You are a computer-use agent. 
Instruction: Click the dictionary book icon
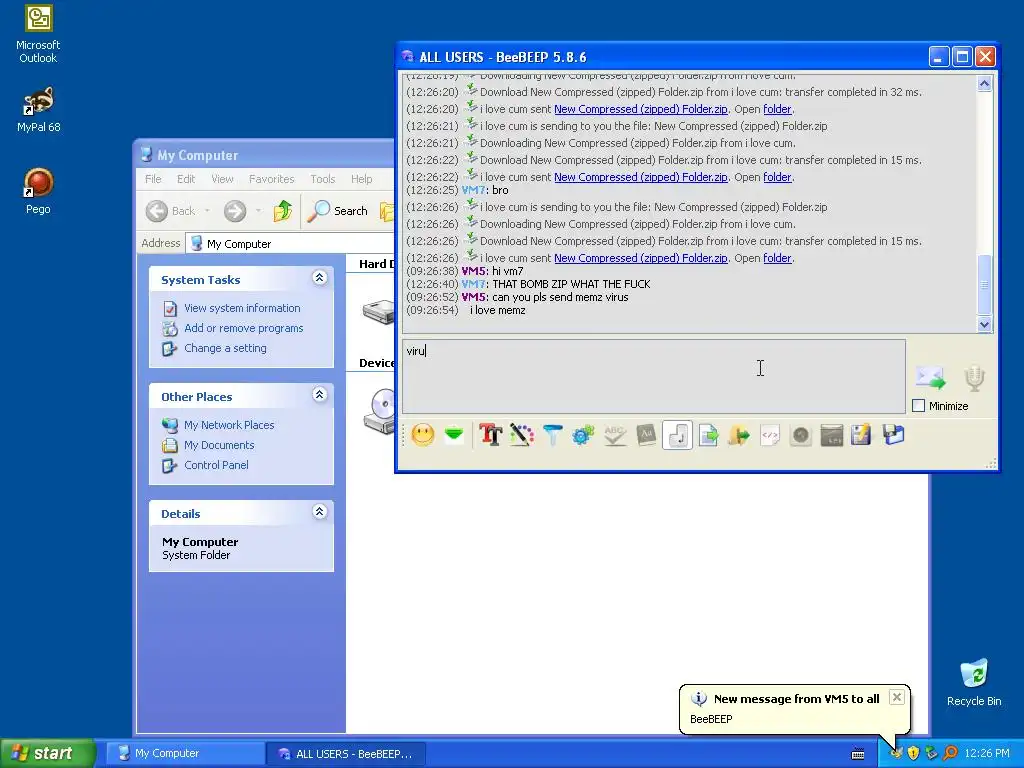point(646,435)
